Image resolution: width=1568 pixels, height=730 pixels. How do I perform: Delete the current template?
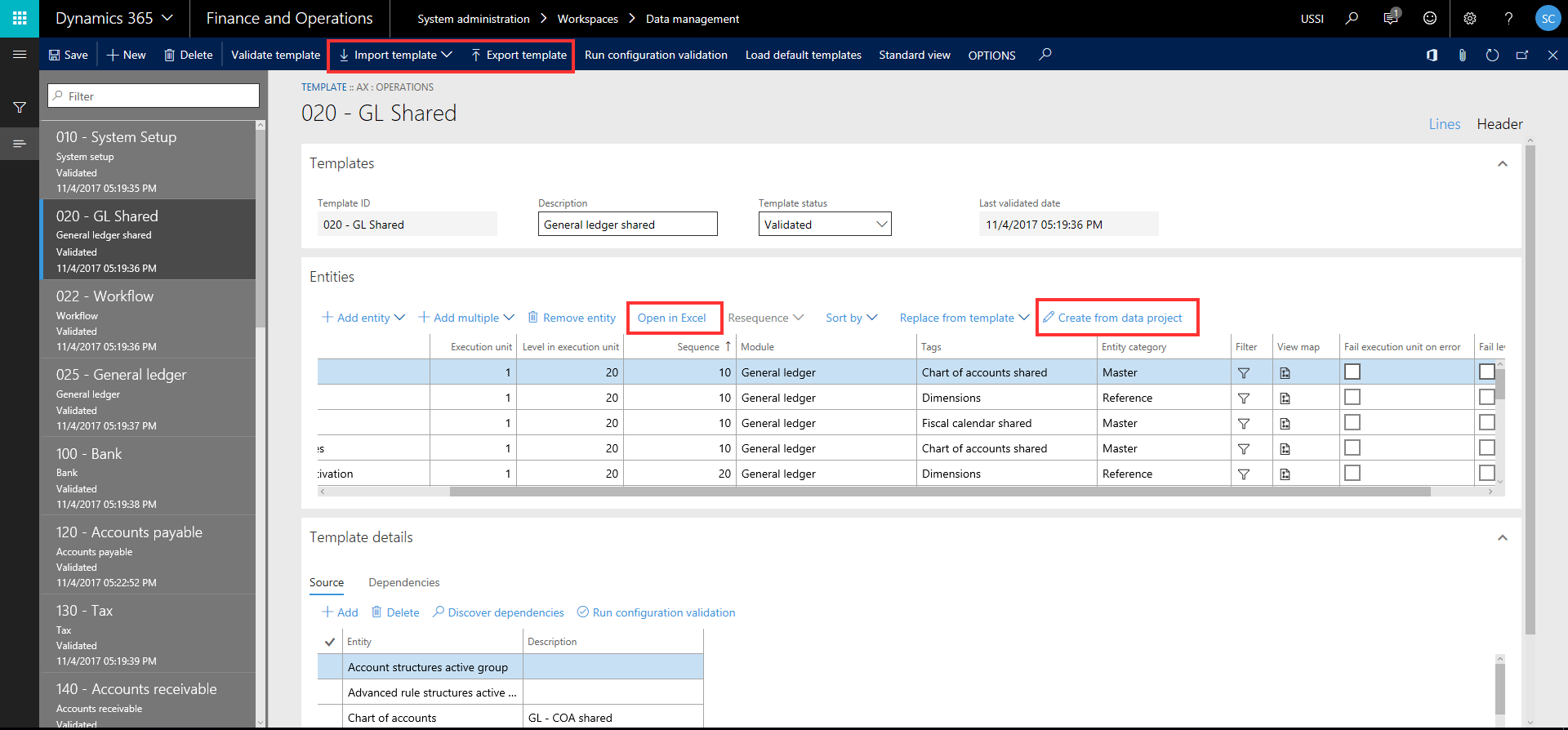(188, 55)
